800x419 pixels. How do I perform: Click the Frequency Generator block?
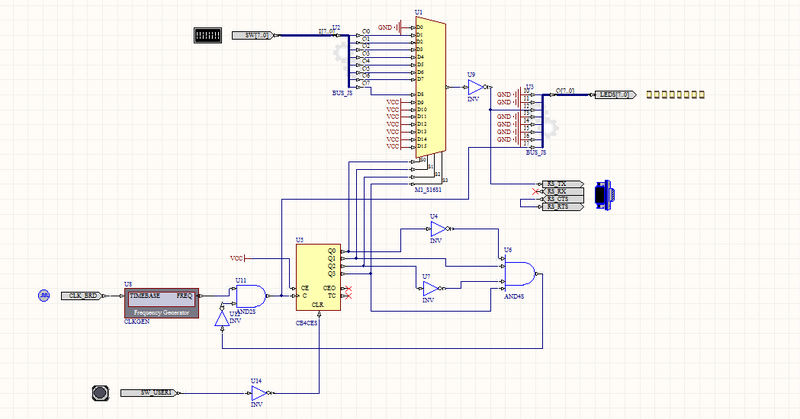pos(162,301)
